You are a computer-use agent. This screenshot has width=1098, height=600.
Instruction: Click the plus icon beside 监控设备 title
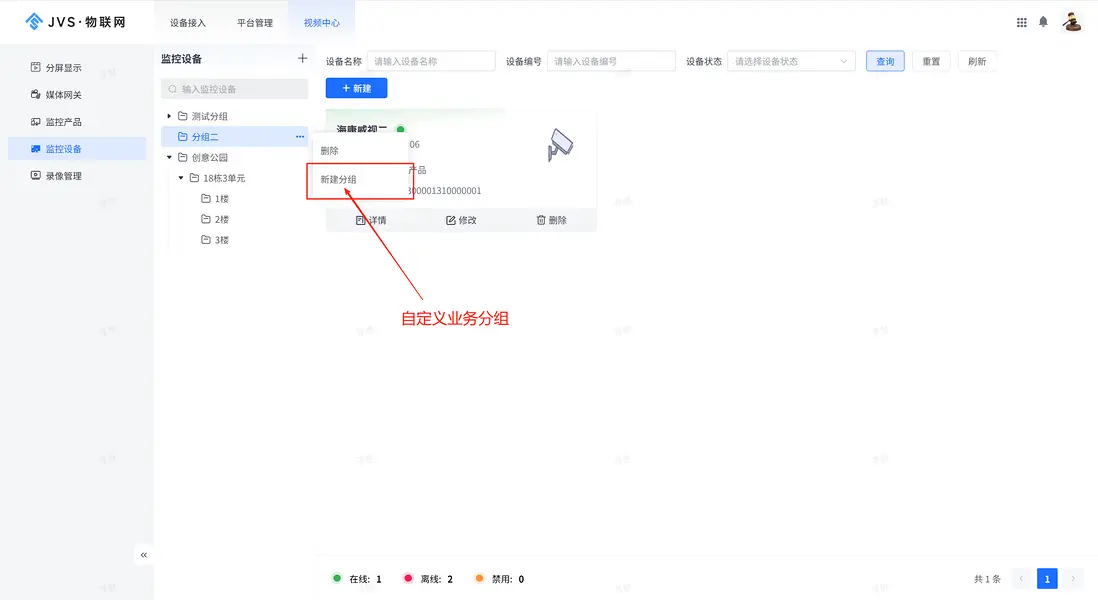tap(302, 58)
